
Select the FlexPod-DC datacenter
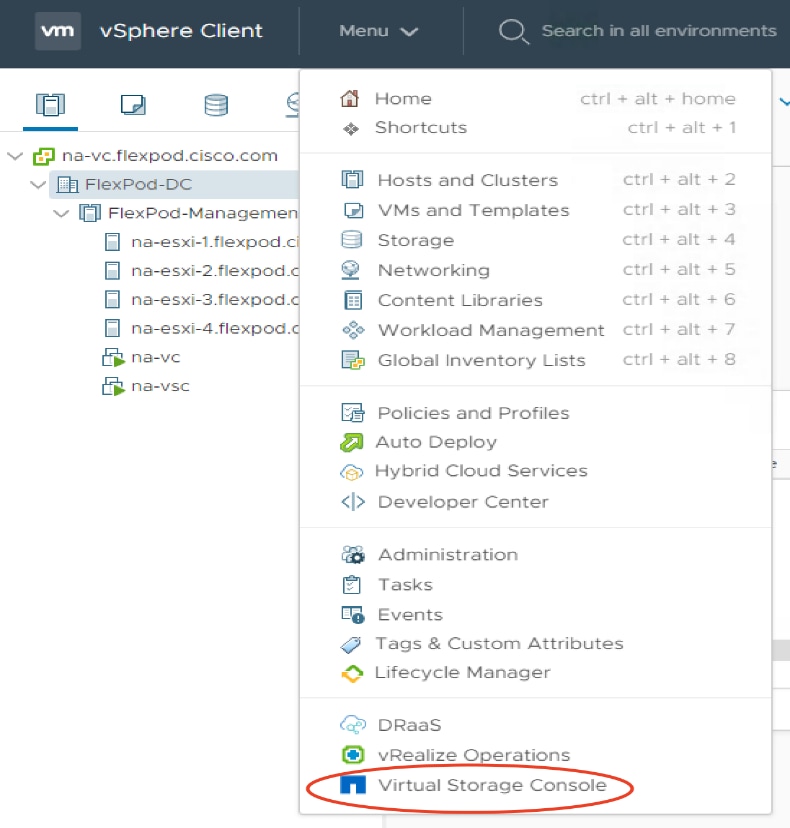pos(138,184)
